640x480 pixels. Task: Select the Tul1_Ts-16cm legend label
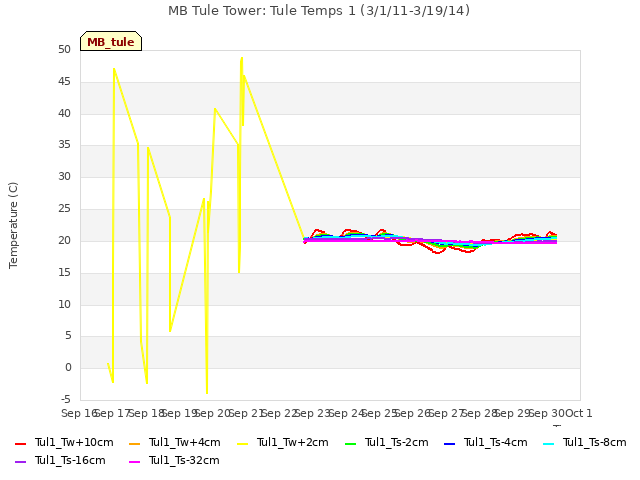point(70,460)
